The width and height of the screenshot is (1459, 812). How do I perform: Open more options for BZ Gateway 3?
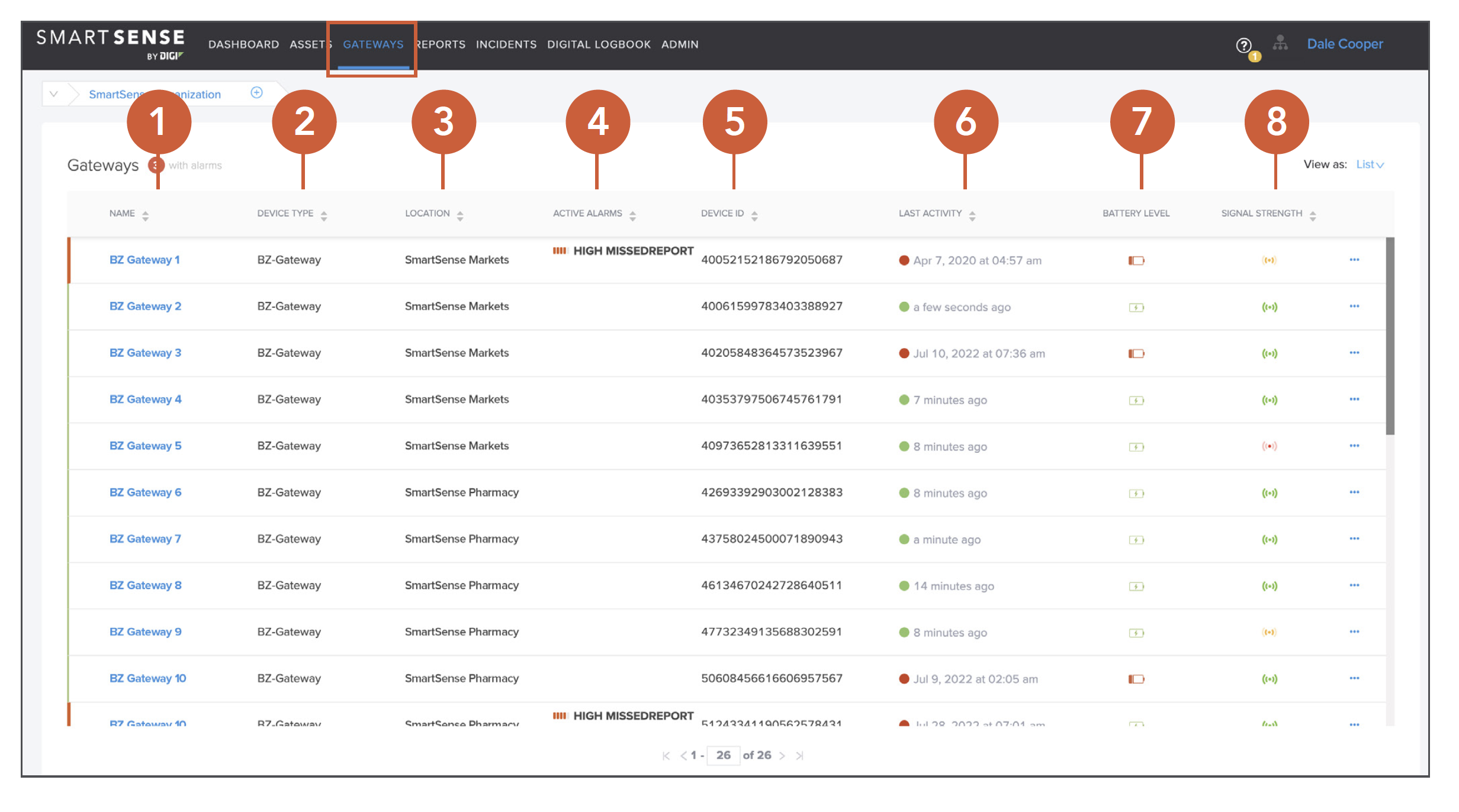1354,353
